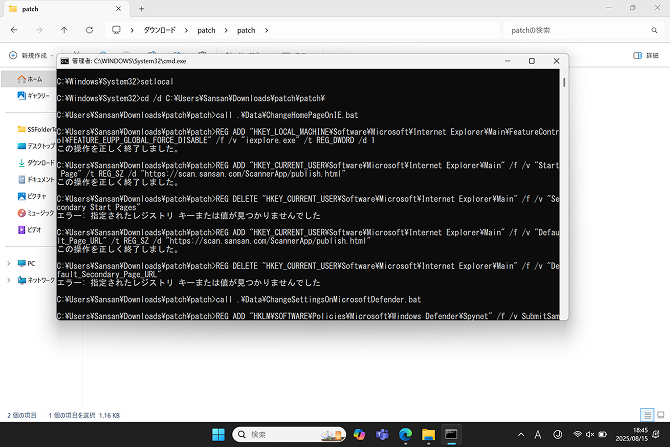Image resolution: width=670 pixels, height=447 pixels.
Task: Click the search magnifier icon in Explorer
Action: coord(654,30)
